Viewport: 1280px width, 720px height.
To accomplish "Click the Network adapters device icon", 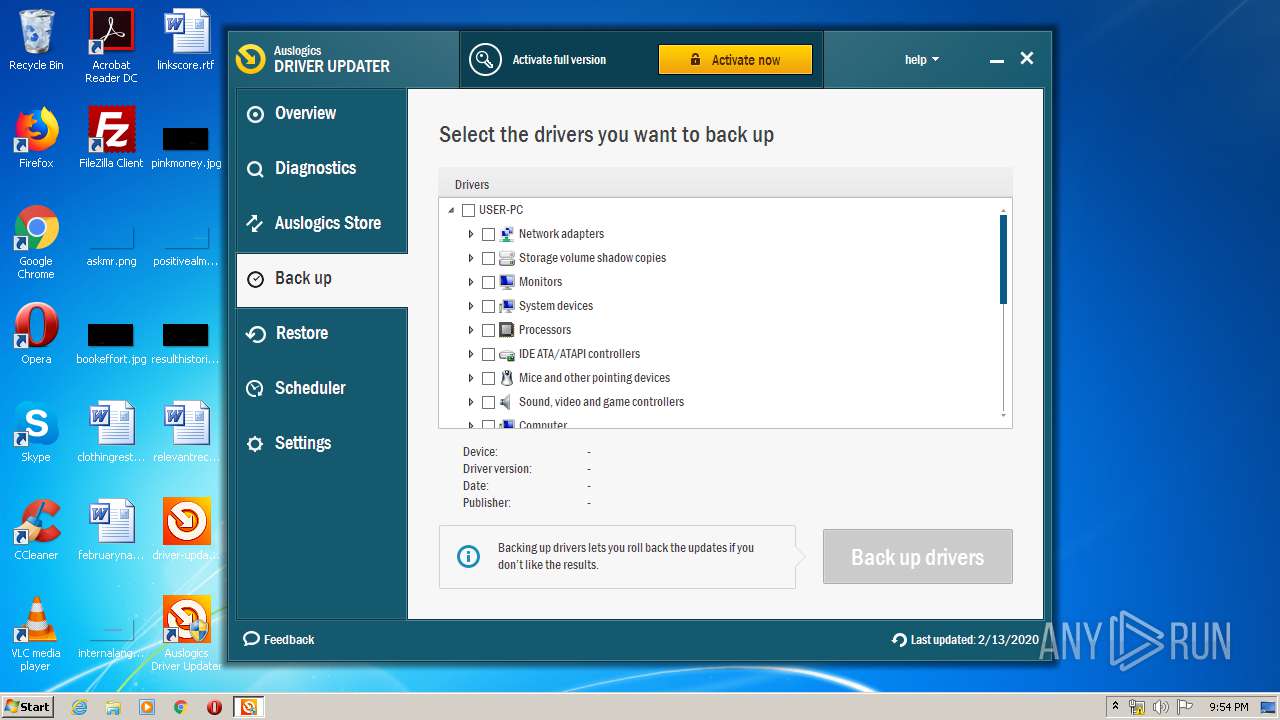I will tap(507, 234).
